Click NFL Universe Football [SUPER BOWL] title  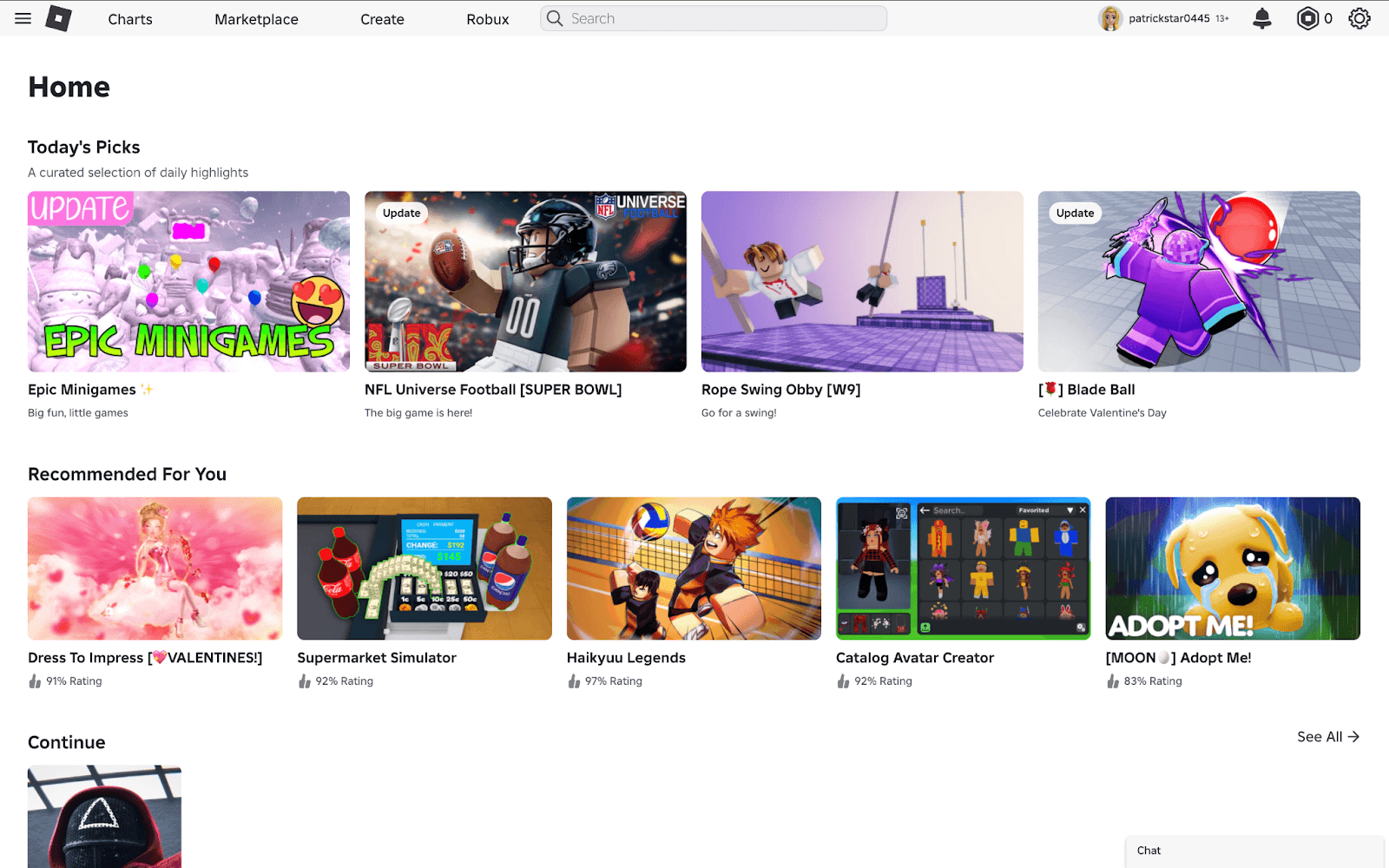(x=493, y=390)
